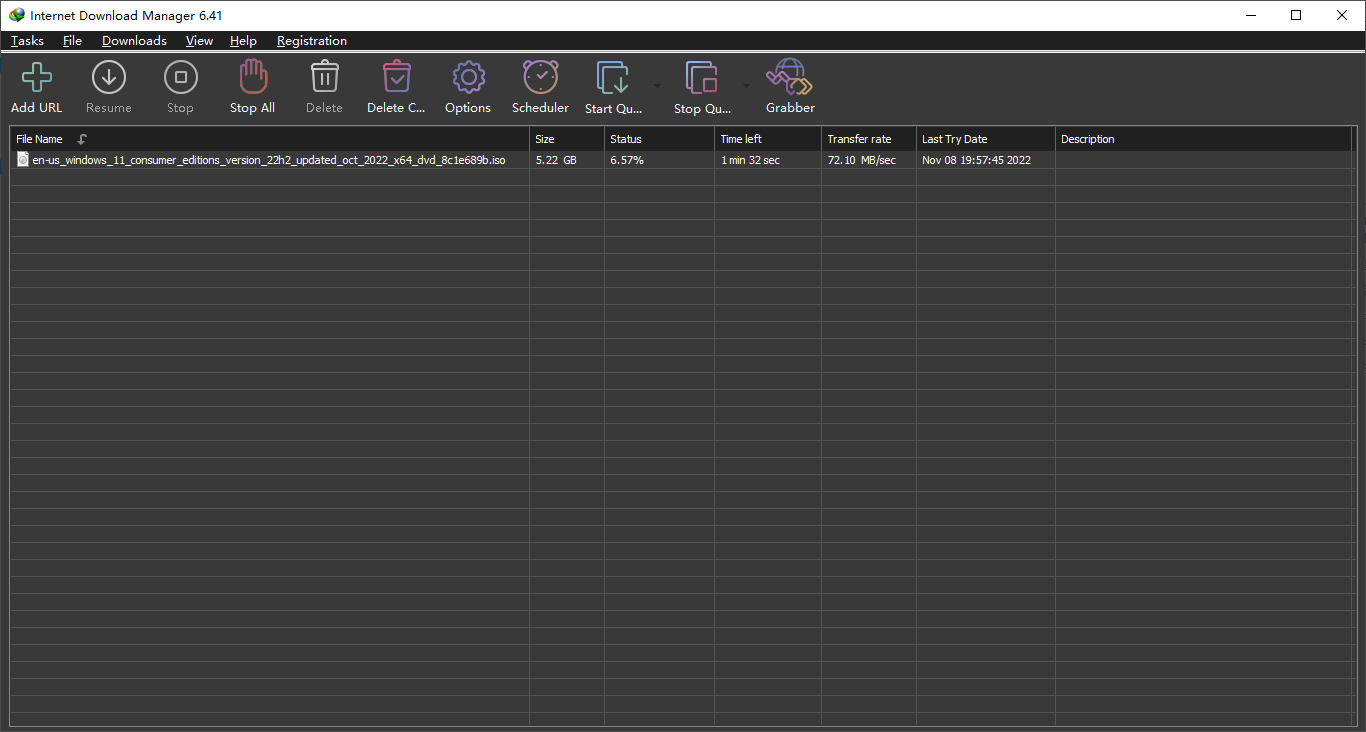Sort list by Transfer rate column
1366x732 pixels.
859,139
